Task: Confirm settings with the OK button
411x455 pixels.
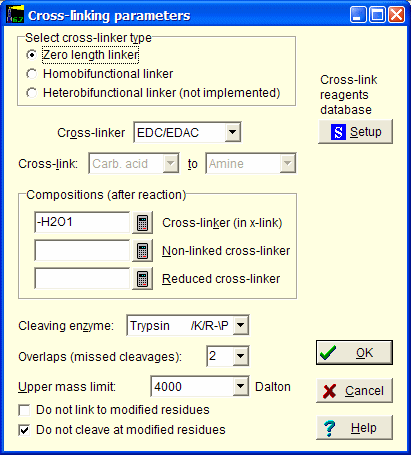Action: tap(354, 353)
